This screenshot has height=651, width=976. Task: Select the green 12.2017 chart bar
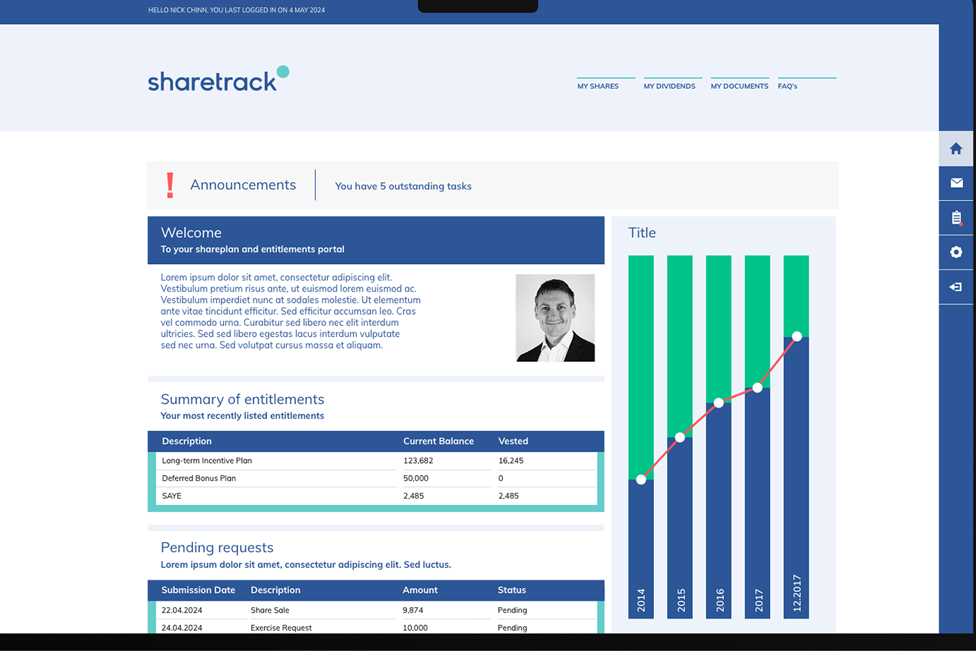(x=796, y=295)
